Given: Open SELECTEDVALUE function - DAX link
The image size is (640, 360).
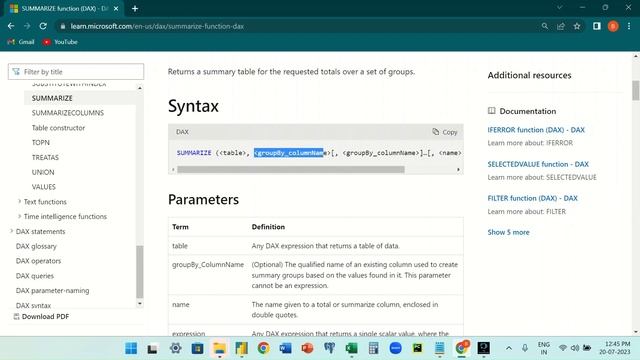Looking at the screenshot, I should [x=538, y=164].
